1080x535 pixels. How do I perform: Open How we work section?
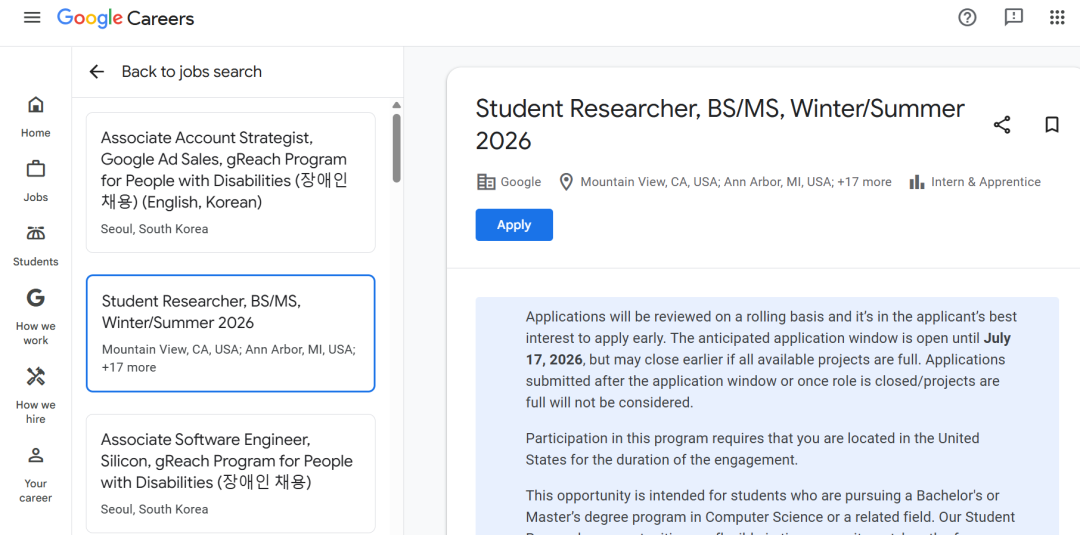pos(36,316)
